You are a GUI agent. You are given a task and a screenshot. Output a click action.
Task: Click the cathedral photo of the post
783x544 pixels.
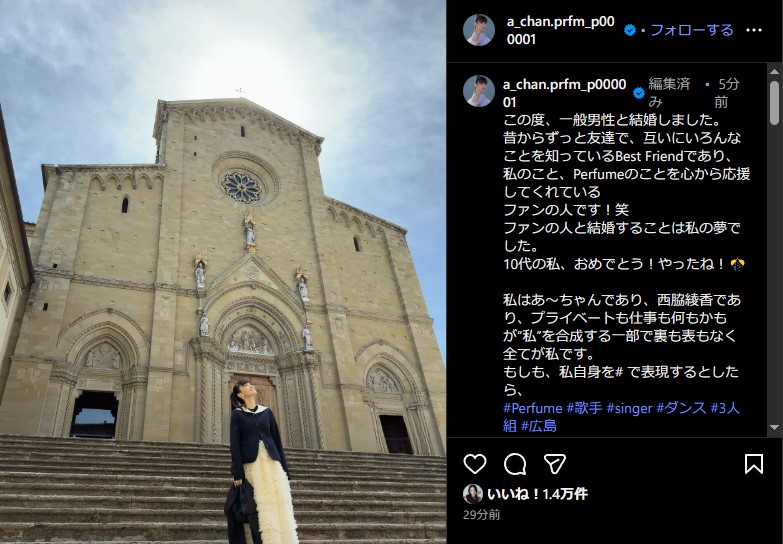pos(223,272)
